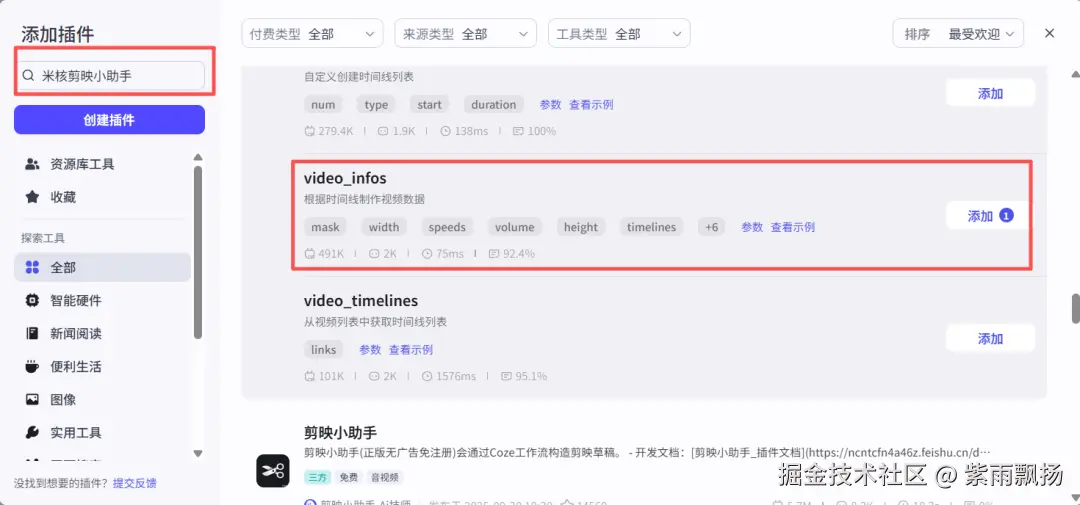Open 查看示例 link for video_timelines

(x=411, y=350)
